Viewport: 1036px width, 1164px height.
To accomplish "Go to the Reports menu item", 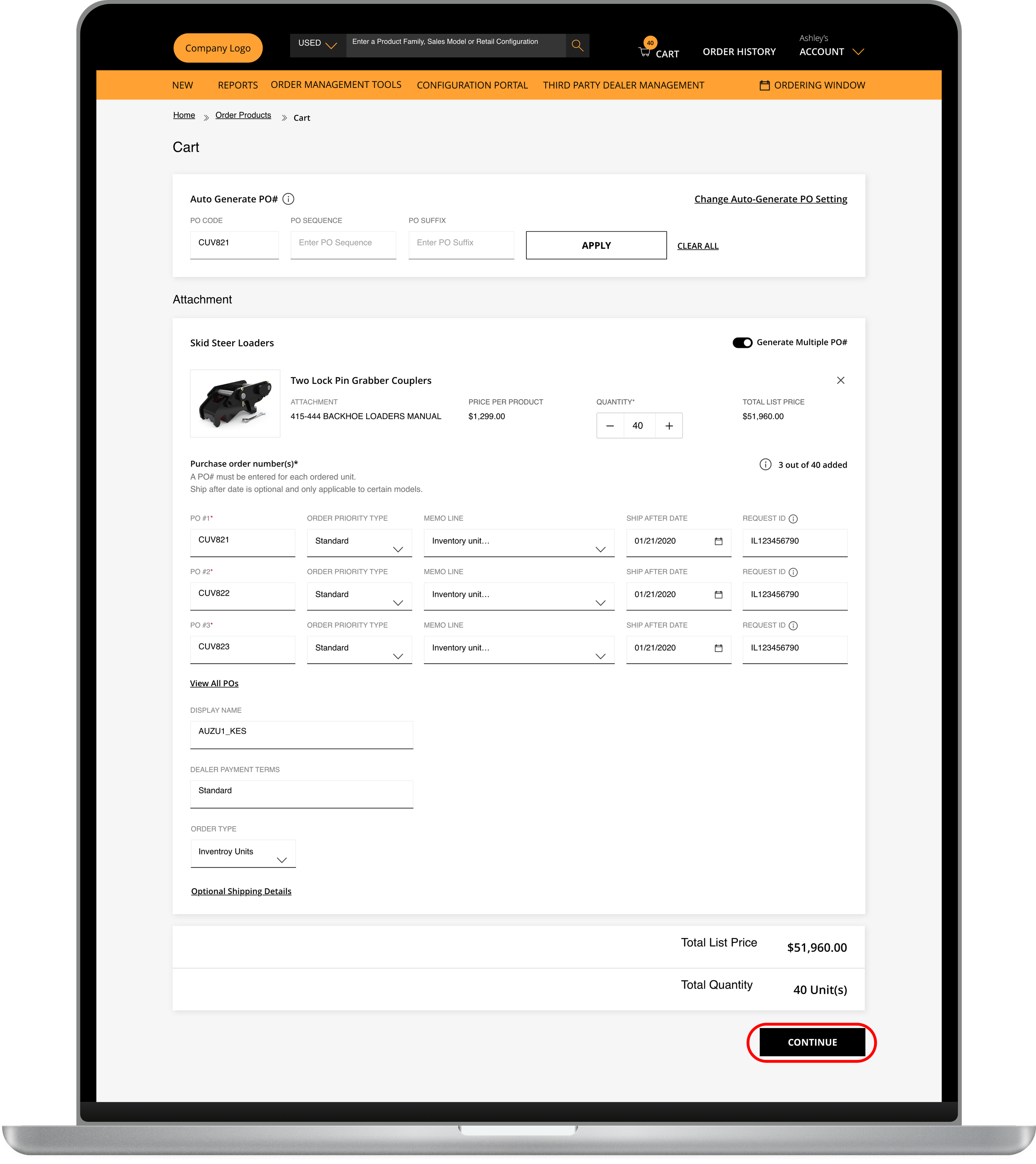I will [237, 85].
